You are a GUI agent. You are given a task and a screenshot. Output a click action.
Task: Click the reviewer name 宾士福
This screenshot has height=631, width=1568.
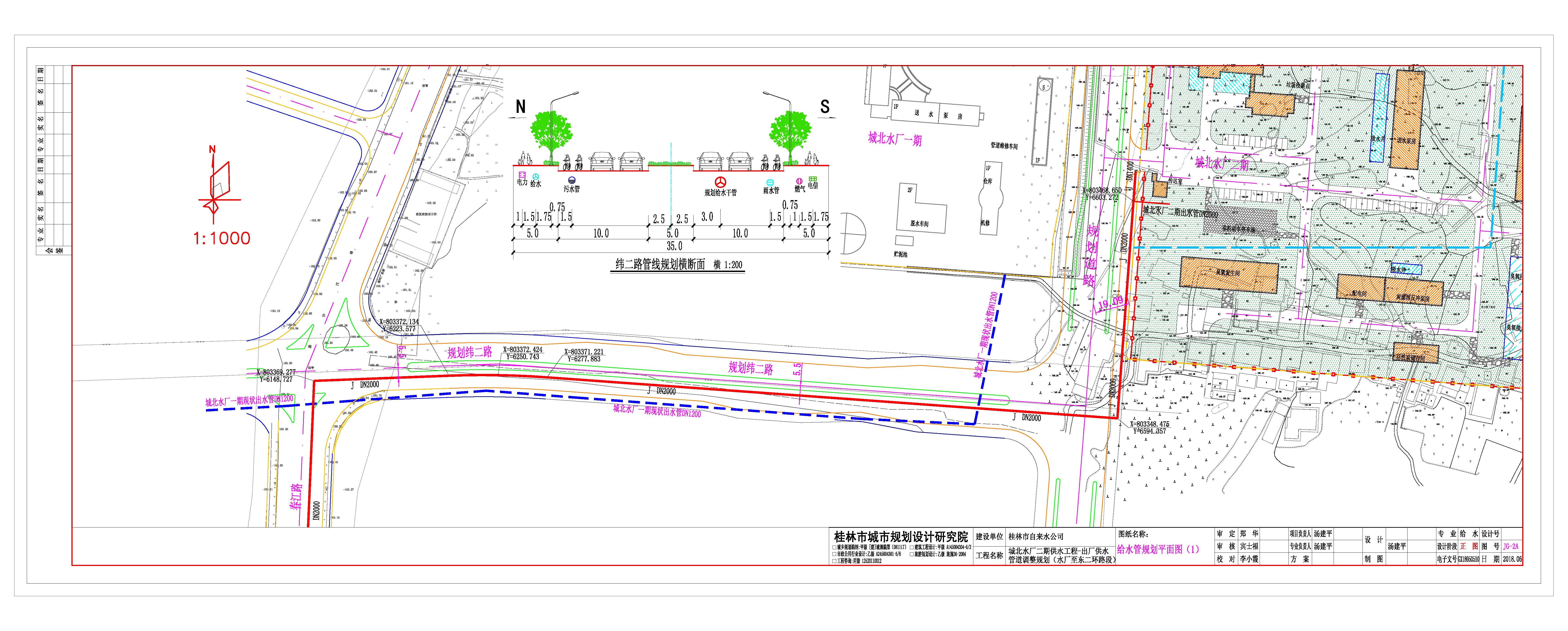tap(1250, 546)
